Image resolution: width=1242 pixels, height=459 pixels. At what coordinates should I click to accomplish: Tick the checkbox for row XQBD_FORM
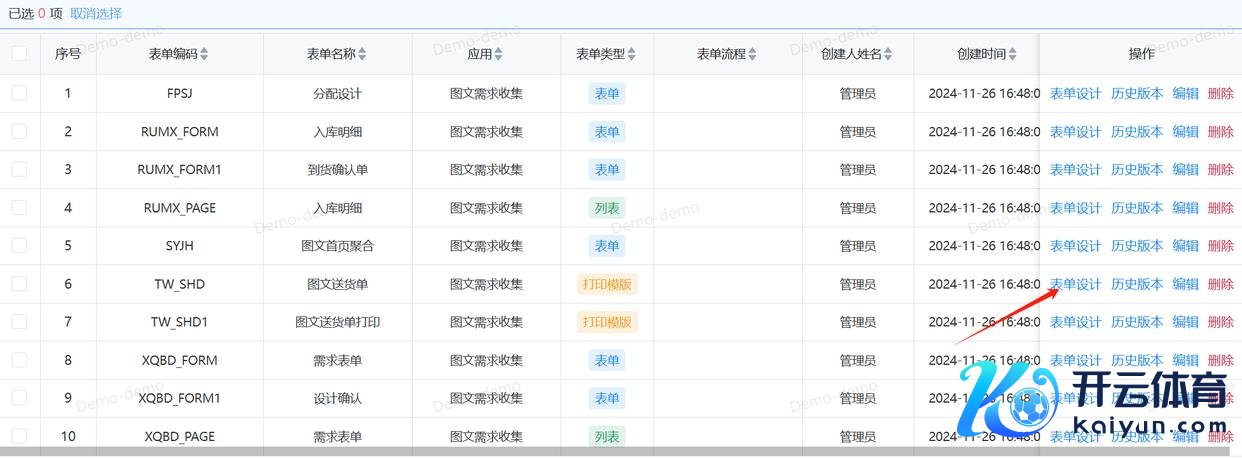(x=20, y=360)
